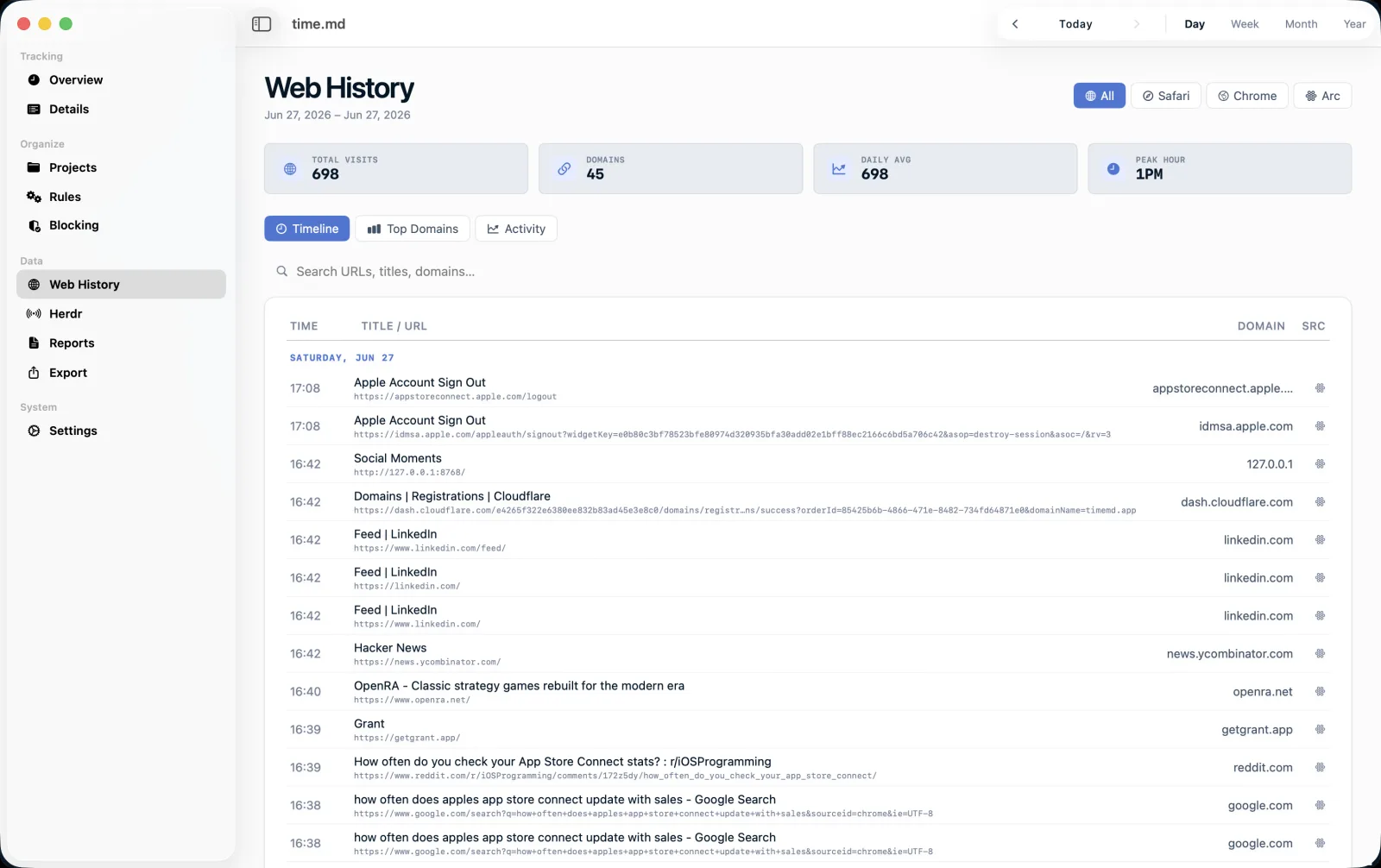Focus the Search URLs field
This screenshot has width=1381, height=868.
(x=808, y=272)
